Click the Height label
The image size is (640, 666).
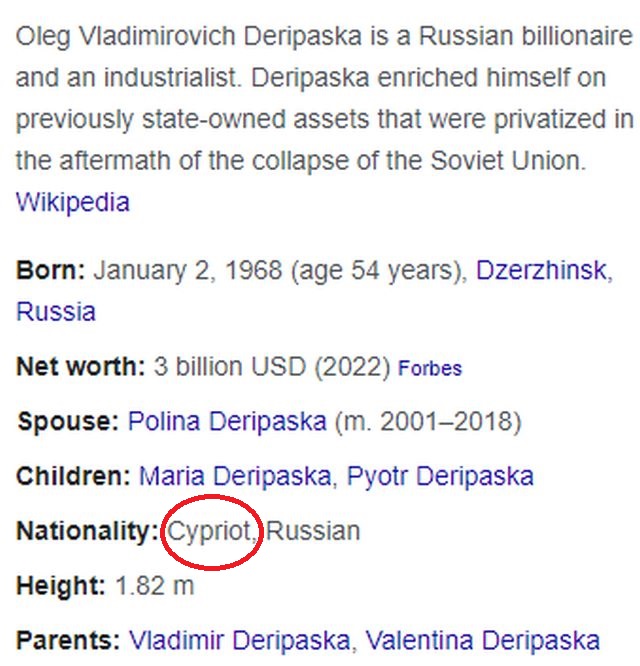point(60,585)
